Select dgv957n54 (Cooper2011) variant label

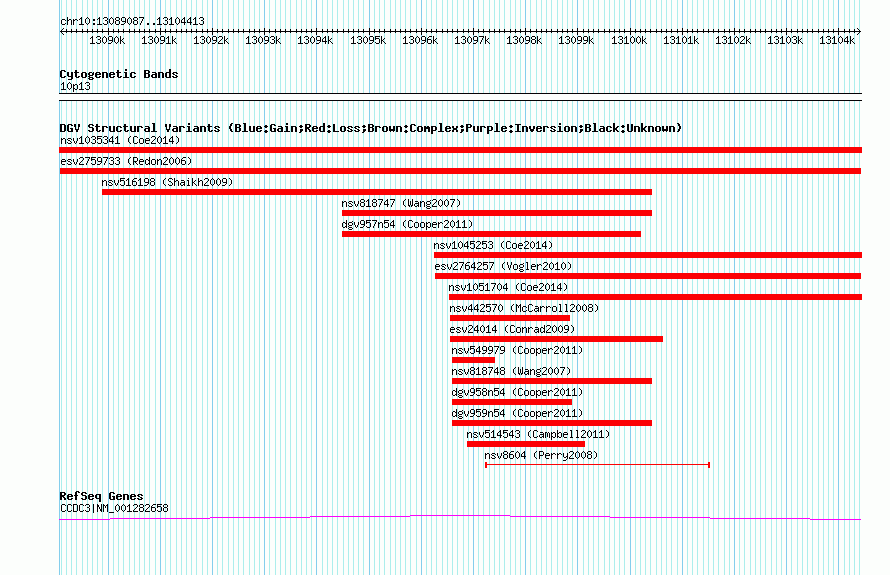pos(407,224)
